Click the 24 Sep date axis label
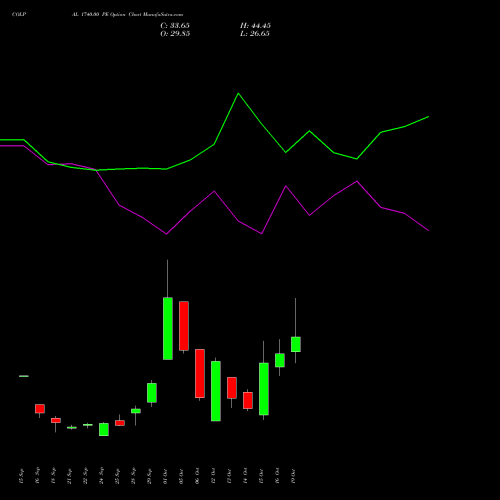The width and height of the screenshot is (500, 500). [102, 476]
